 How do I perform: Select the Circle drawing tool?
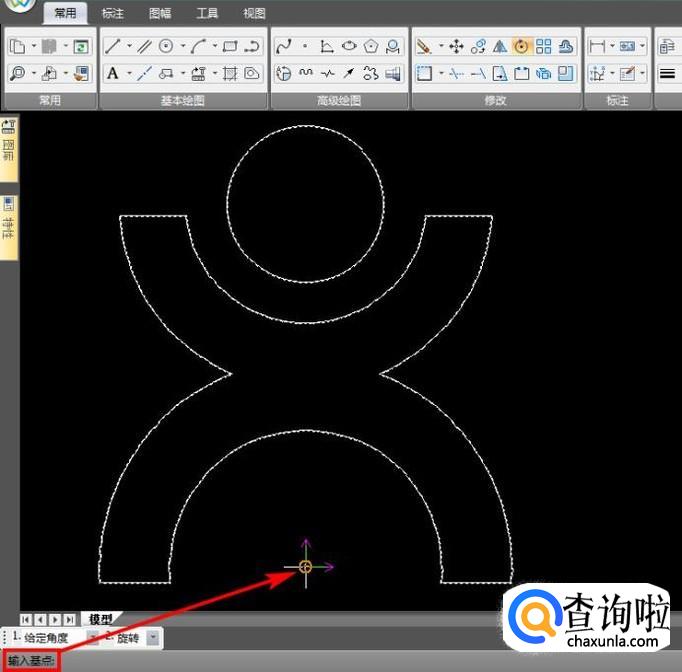(x=166, y=47)
